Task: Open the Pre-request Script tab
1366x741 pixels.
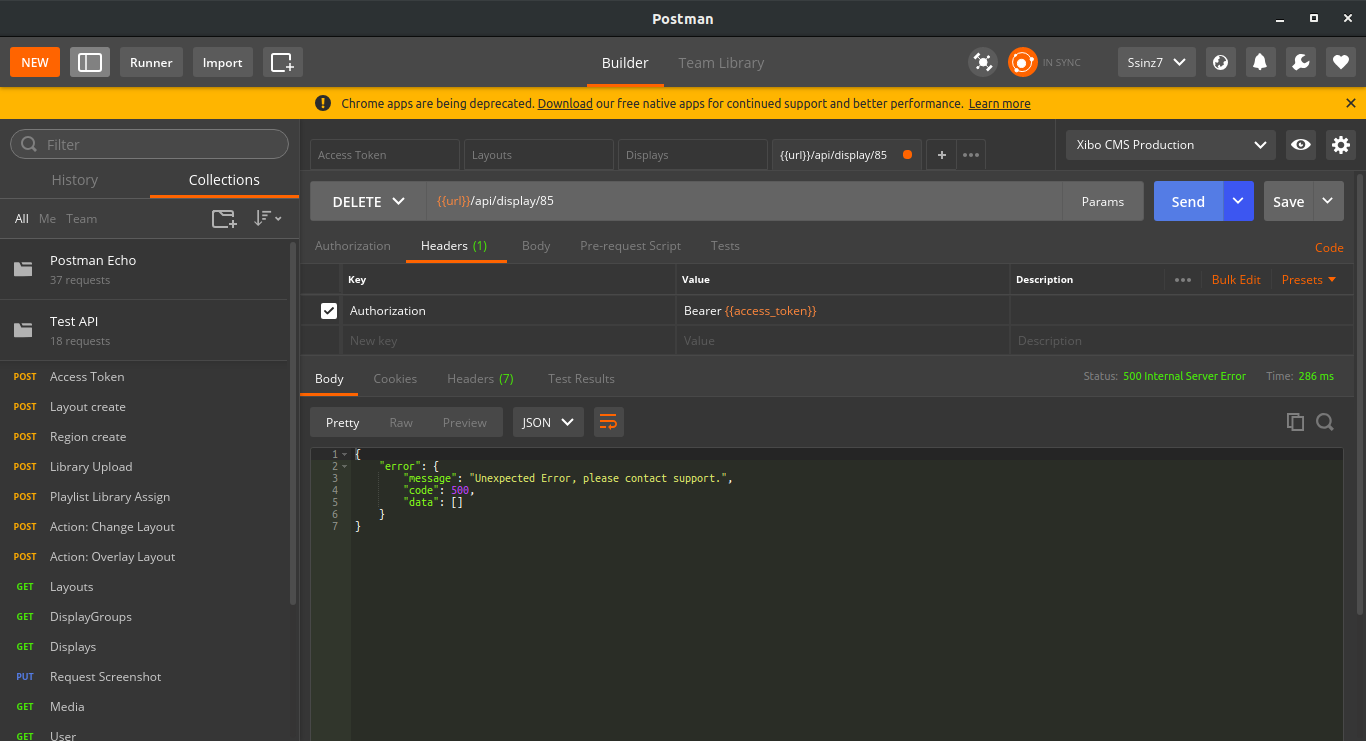Action: tap(630, 246)
